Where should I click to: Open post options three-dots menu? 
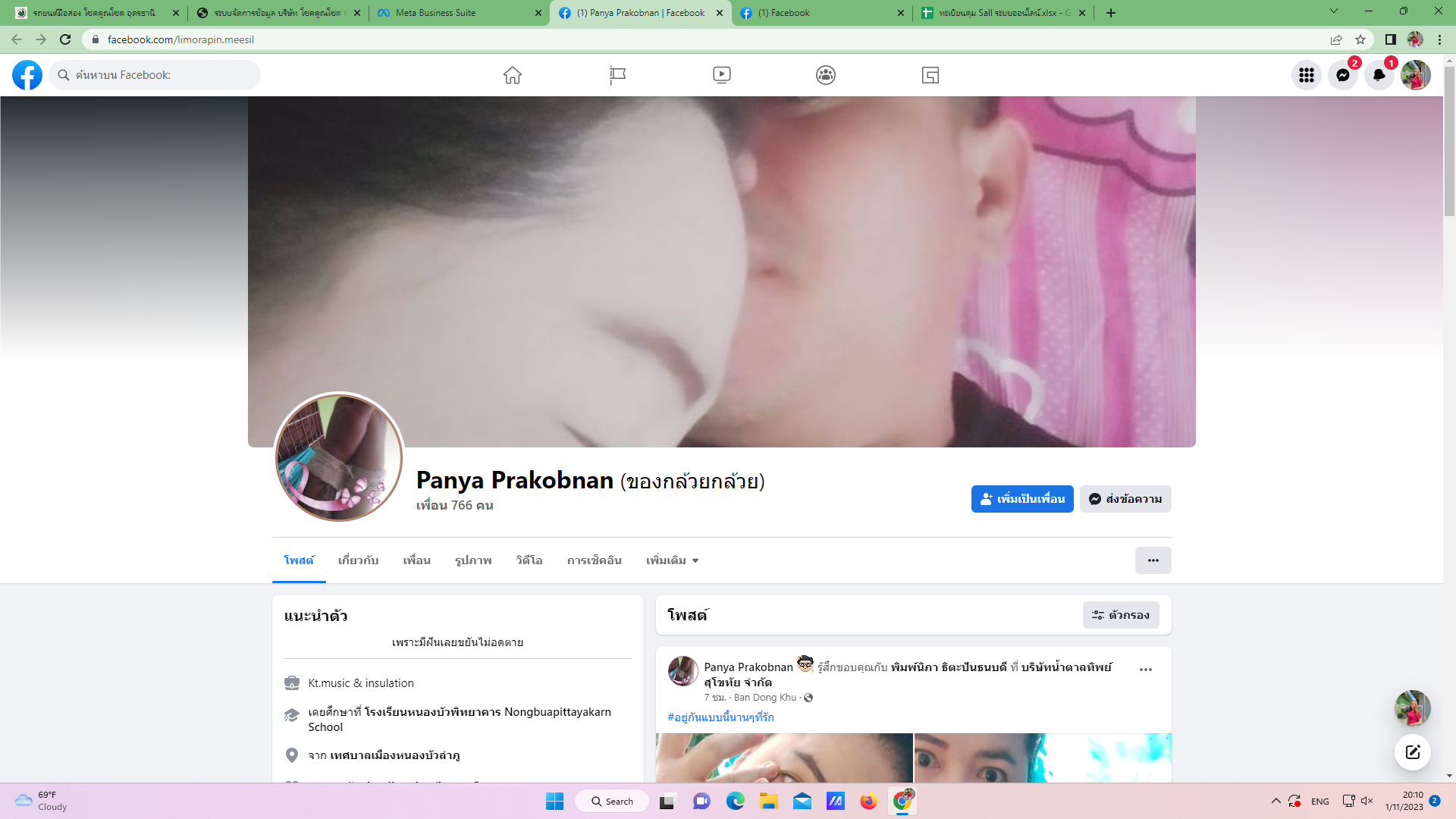coord(1145,670)
